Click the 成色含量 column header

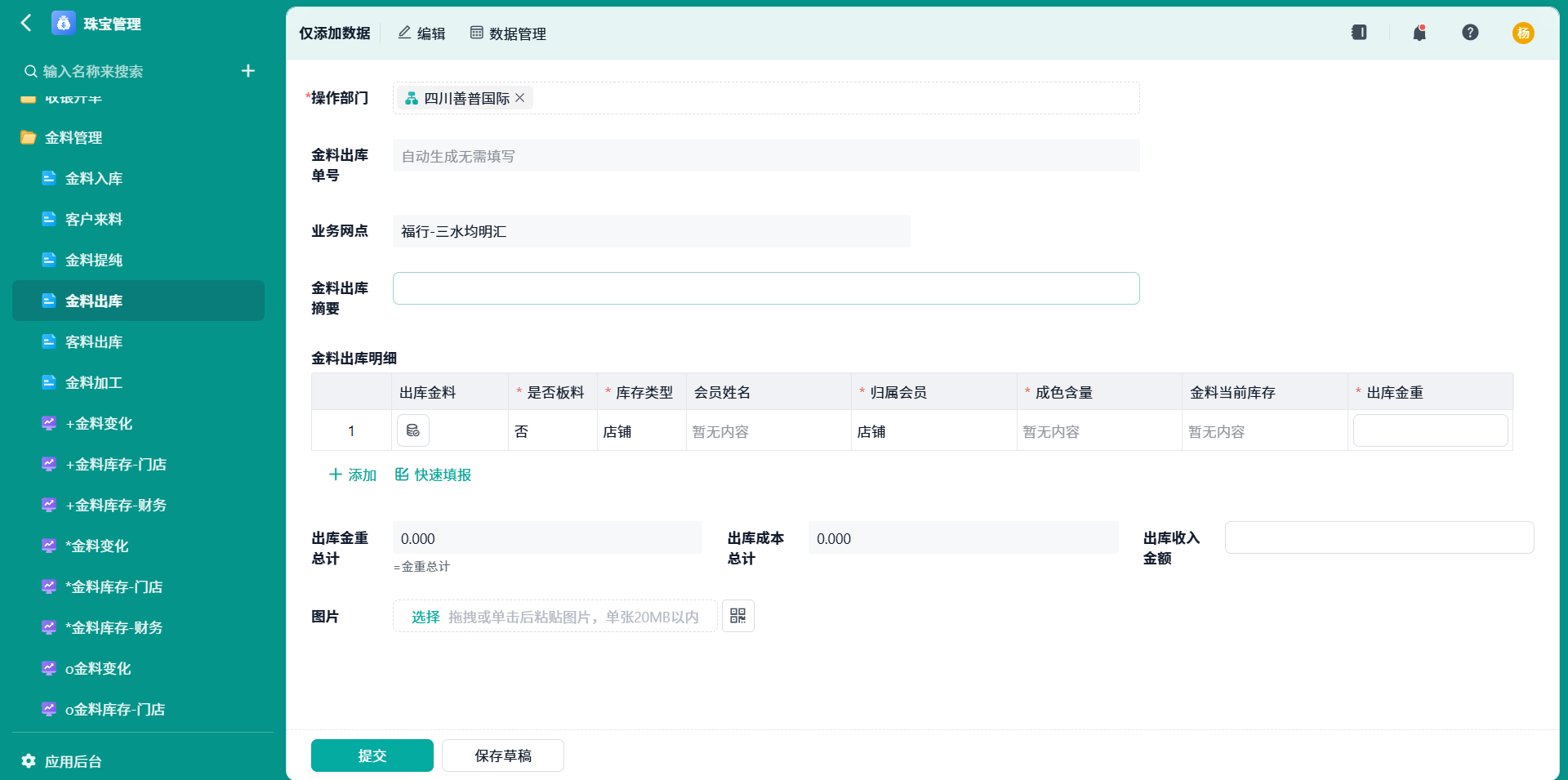(x=1099, y=392)
